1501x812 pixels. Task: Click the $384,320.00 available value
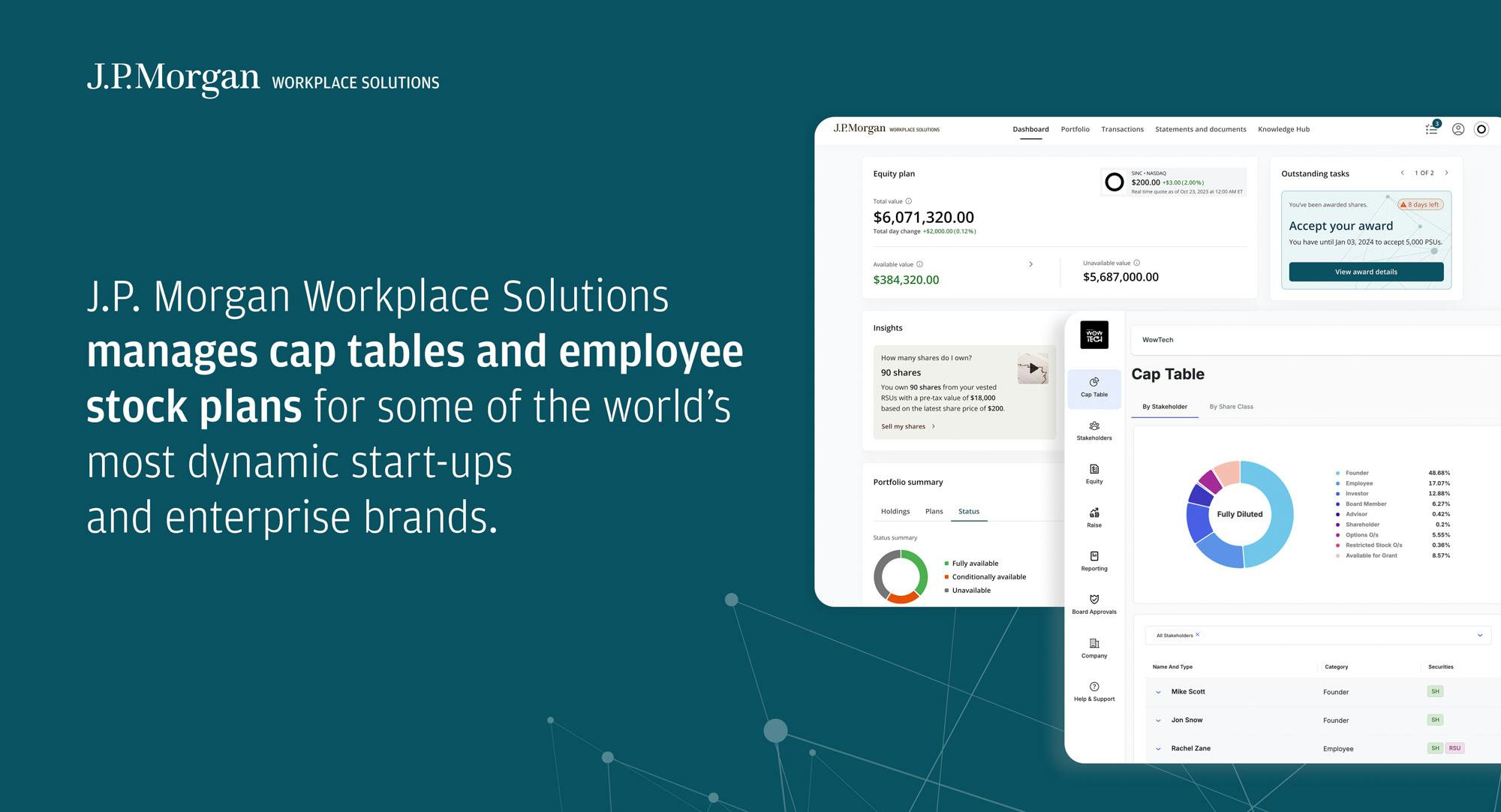click(x=906, y=280)
